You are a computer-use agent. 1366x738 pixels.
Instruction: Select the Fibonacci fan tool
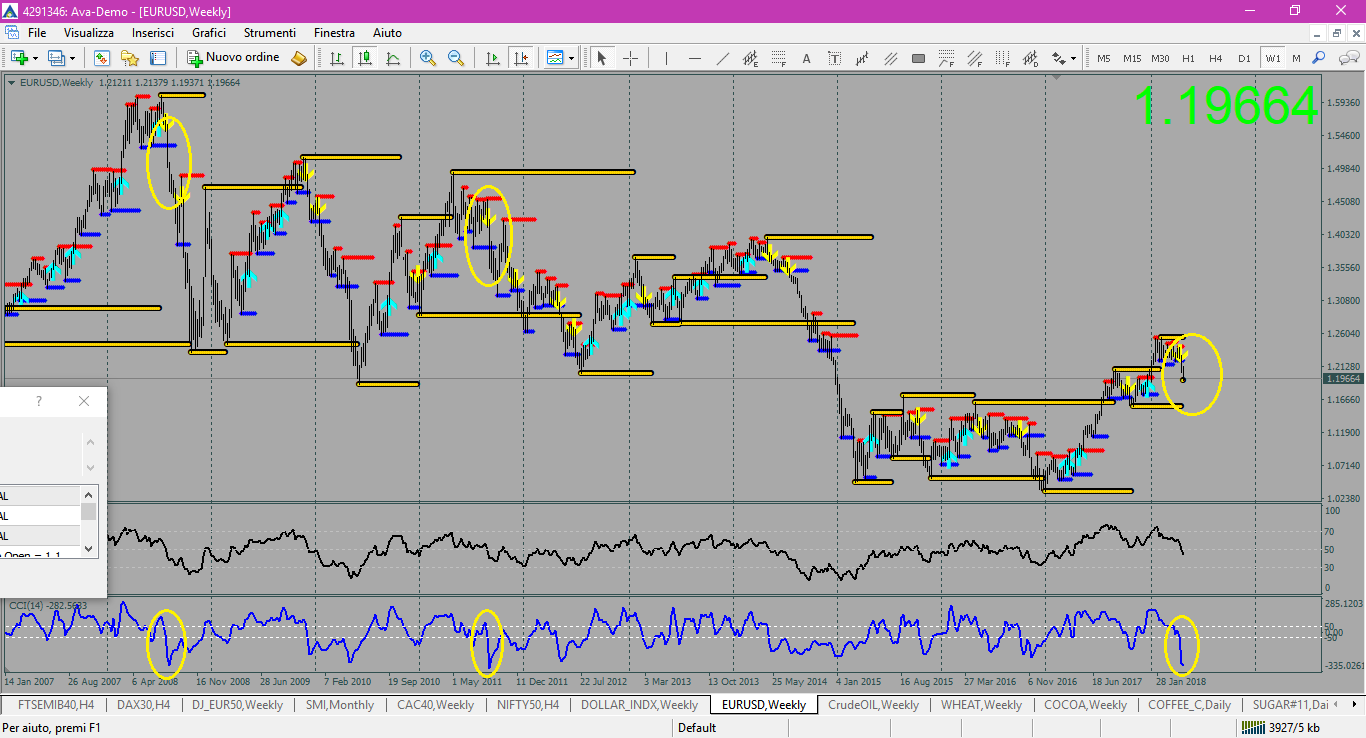pyautogui.click(x=946, y=58)
